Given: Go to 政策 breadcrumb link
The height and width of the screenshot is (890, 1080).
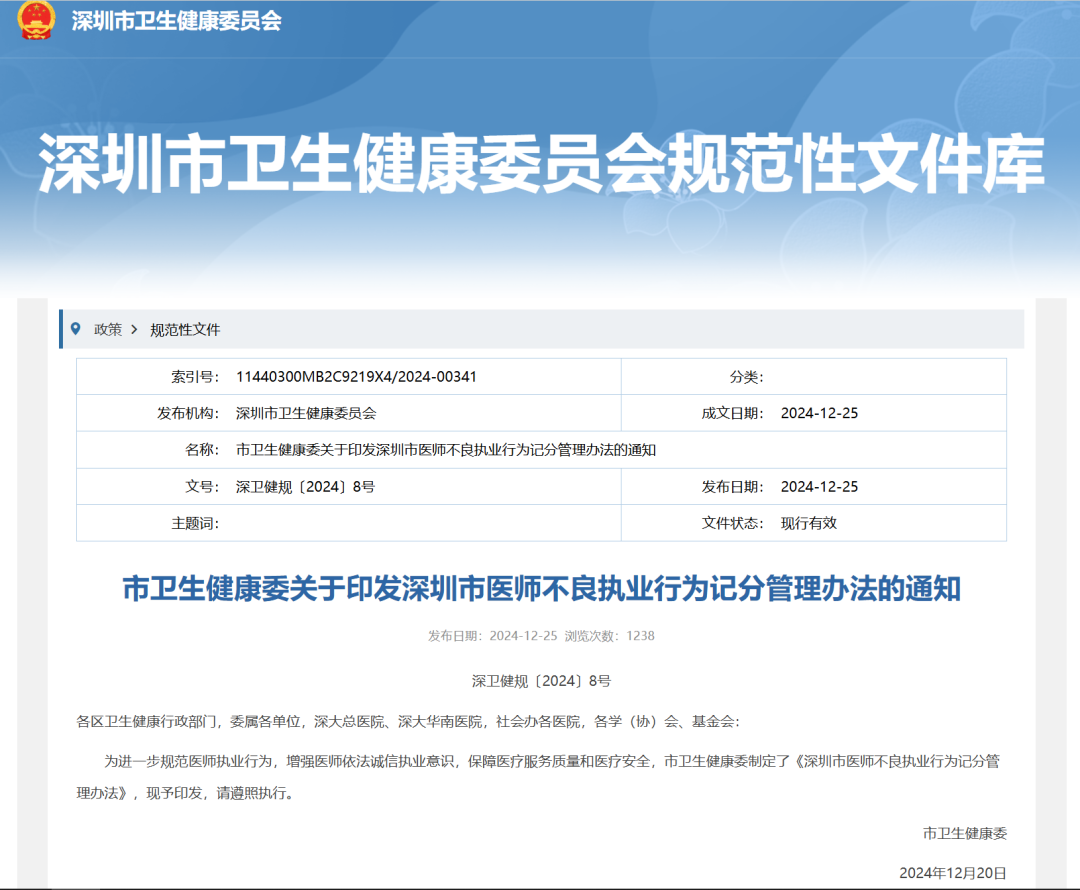Looking at the screenshot, I should (107, 330).
